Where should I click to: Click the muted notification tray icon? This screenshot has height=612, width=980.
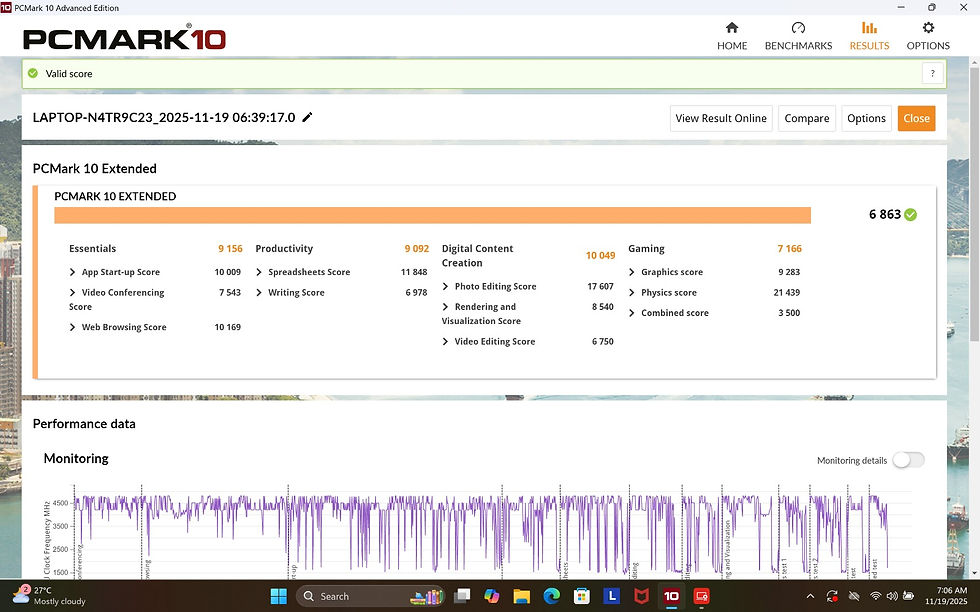[854, 596]
